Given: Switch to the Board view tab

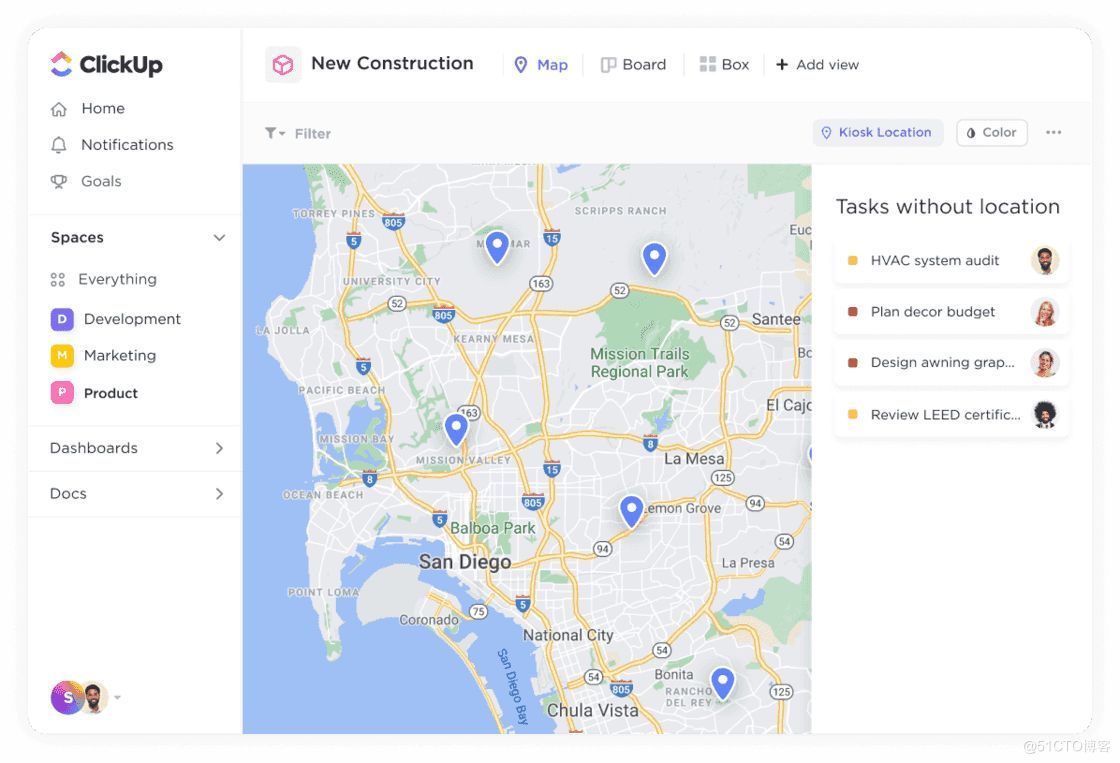Looking at the screenshot, I should 633,65.
